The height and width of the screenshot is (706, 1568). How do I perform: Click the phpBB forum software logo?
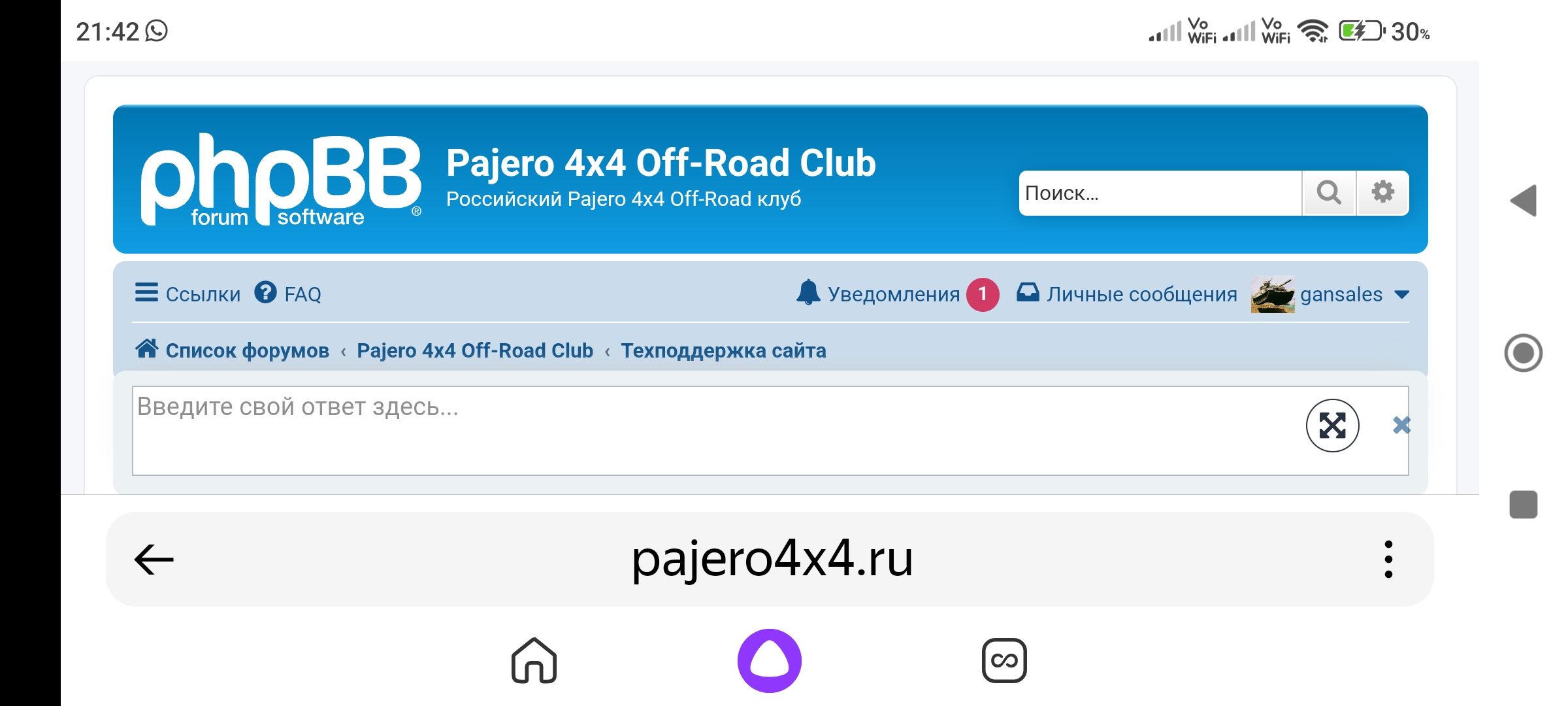[282, 180]
